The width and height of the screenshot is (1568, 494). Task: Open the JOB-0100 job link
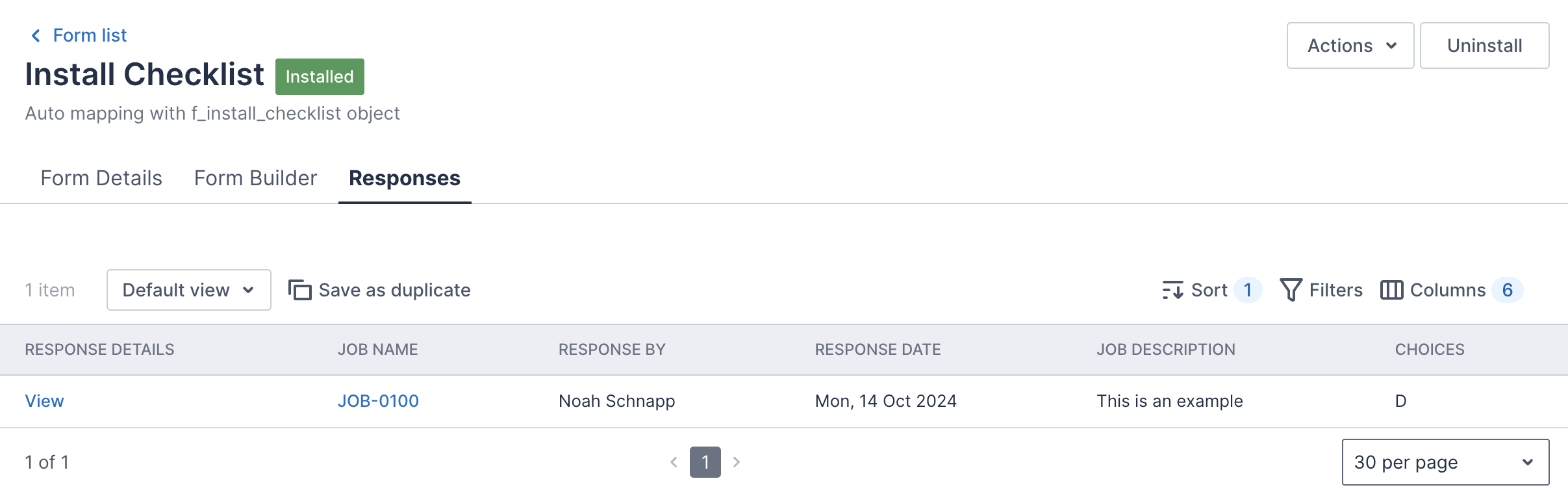pyautogui.click(x=378, y=401)
